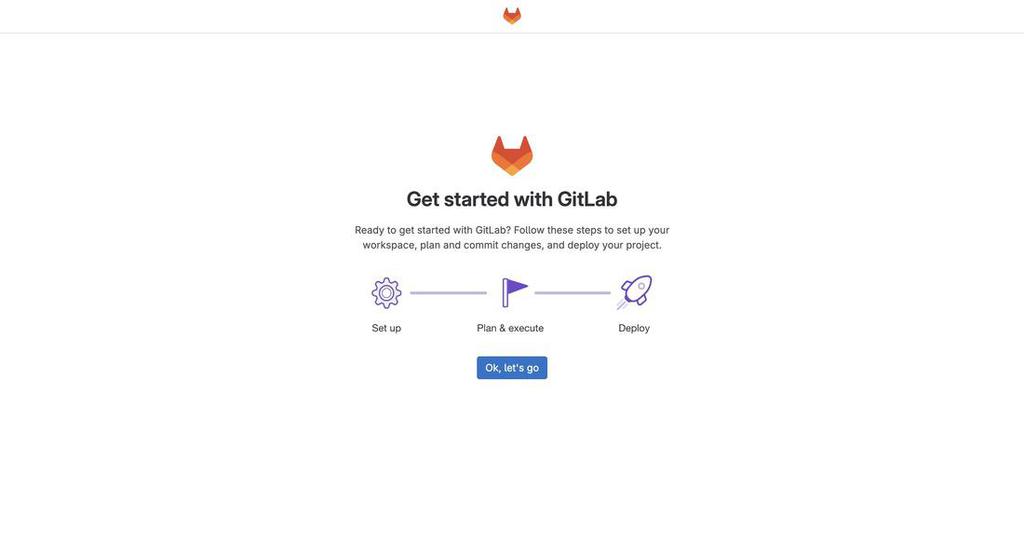Click the word "GitLab" in the main heading

click(x=587, y=199)
